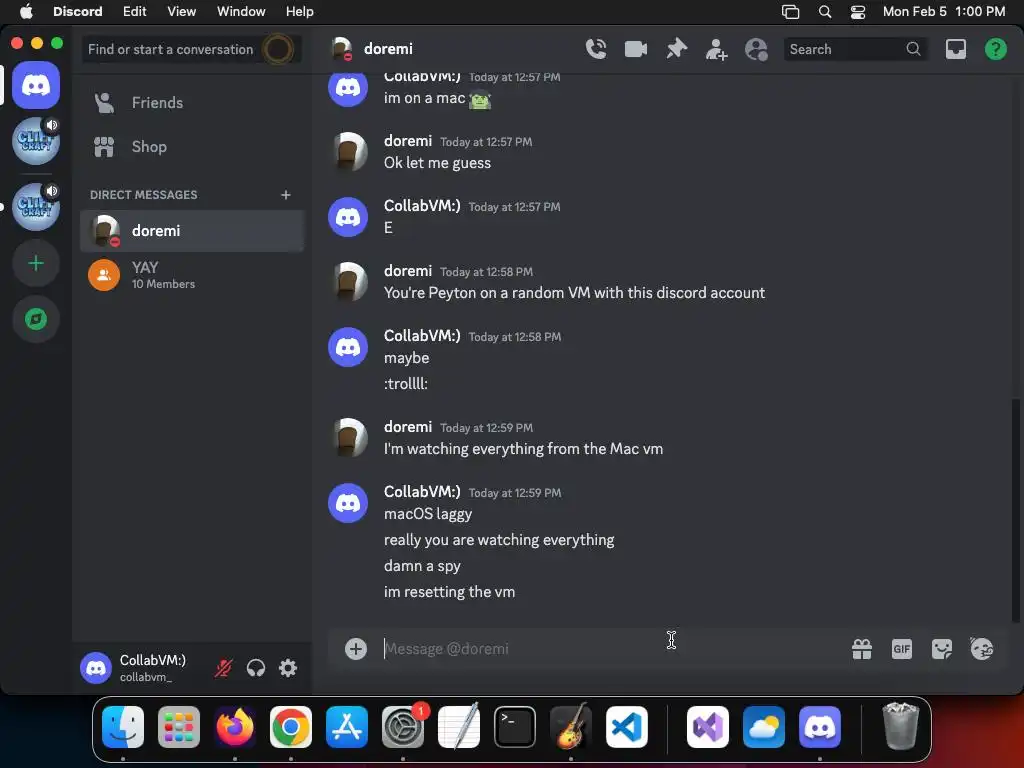This screenshot has height=768, width=1024.
Task: Open User Settings gear
Action: pos(288,667)
